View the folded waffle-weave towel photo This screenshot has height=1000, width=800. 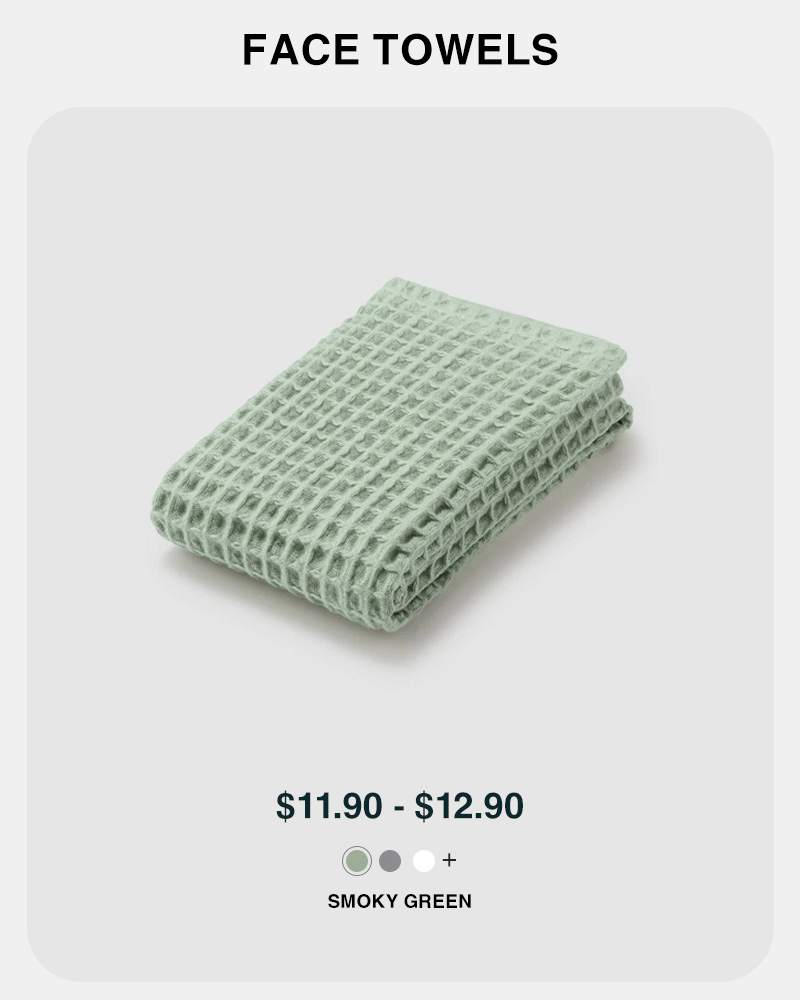tap(390, 465)
